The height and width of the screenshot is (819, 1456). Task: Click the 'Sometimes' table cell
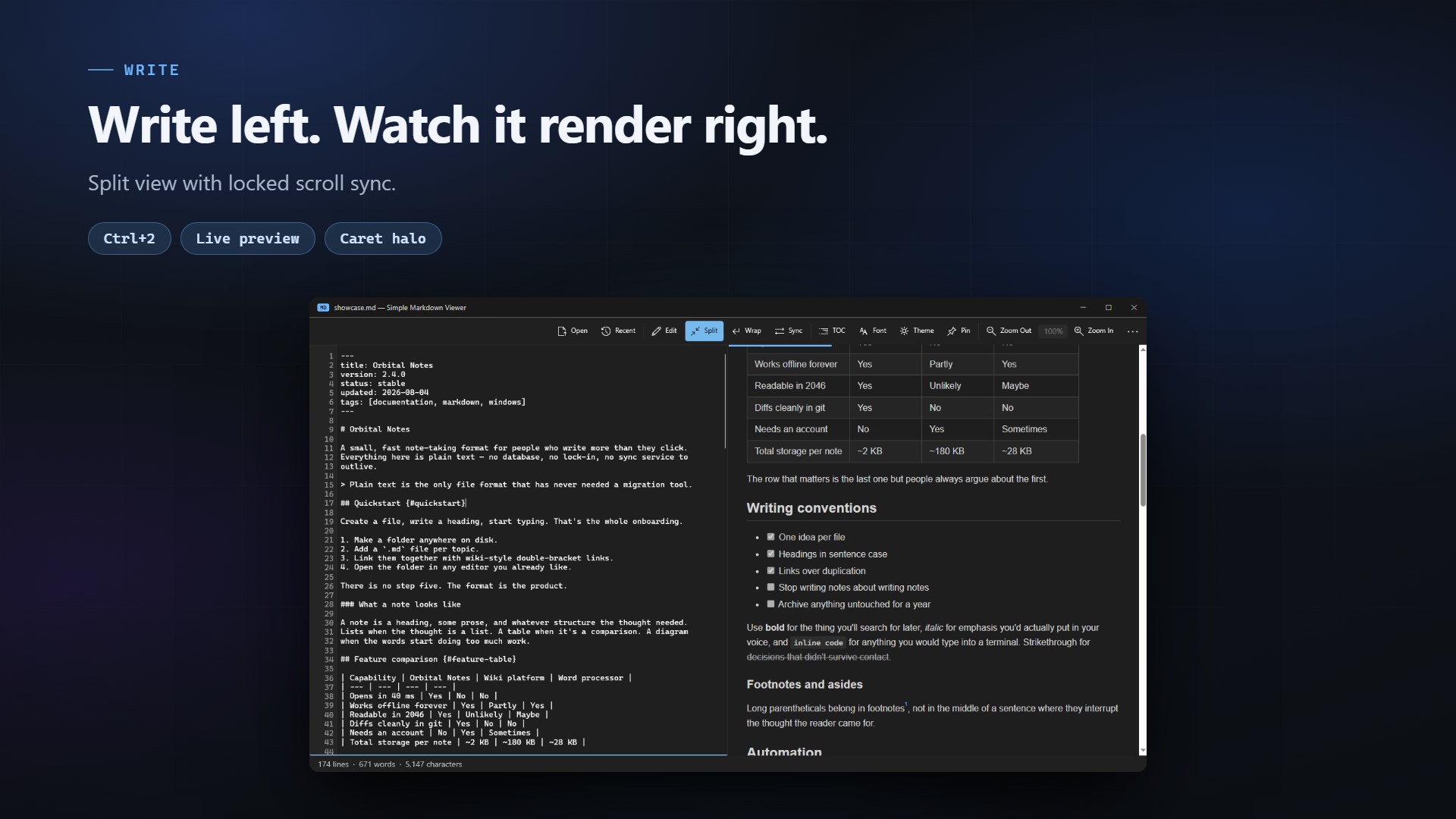[1036, 429]
